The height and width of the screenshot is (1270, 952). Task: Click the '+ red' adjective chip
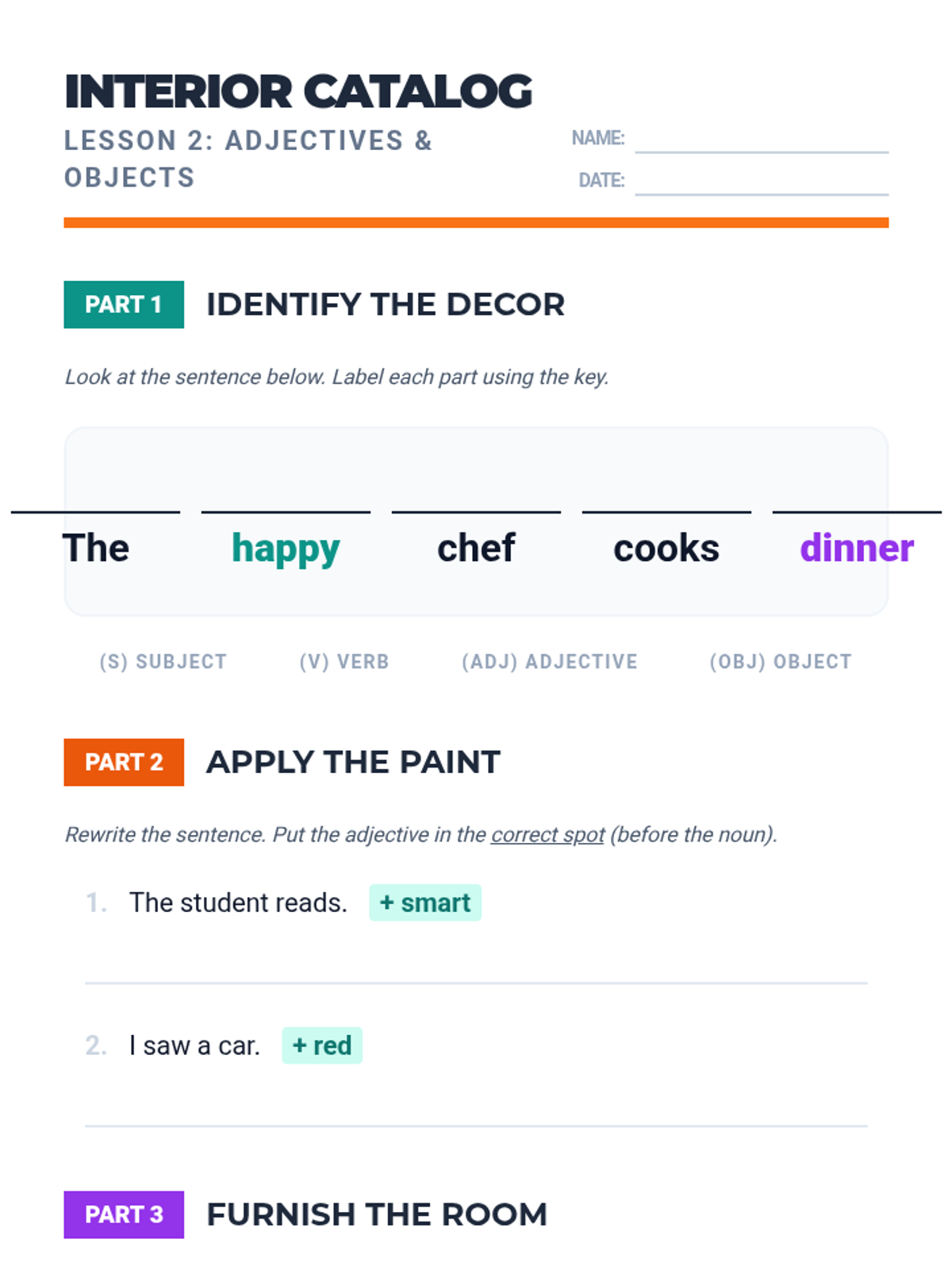coord(322,1045)
